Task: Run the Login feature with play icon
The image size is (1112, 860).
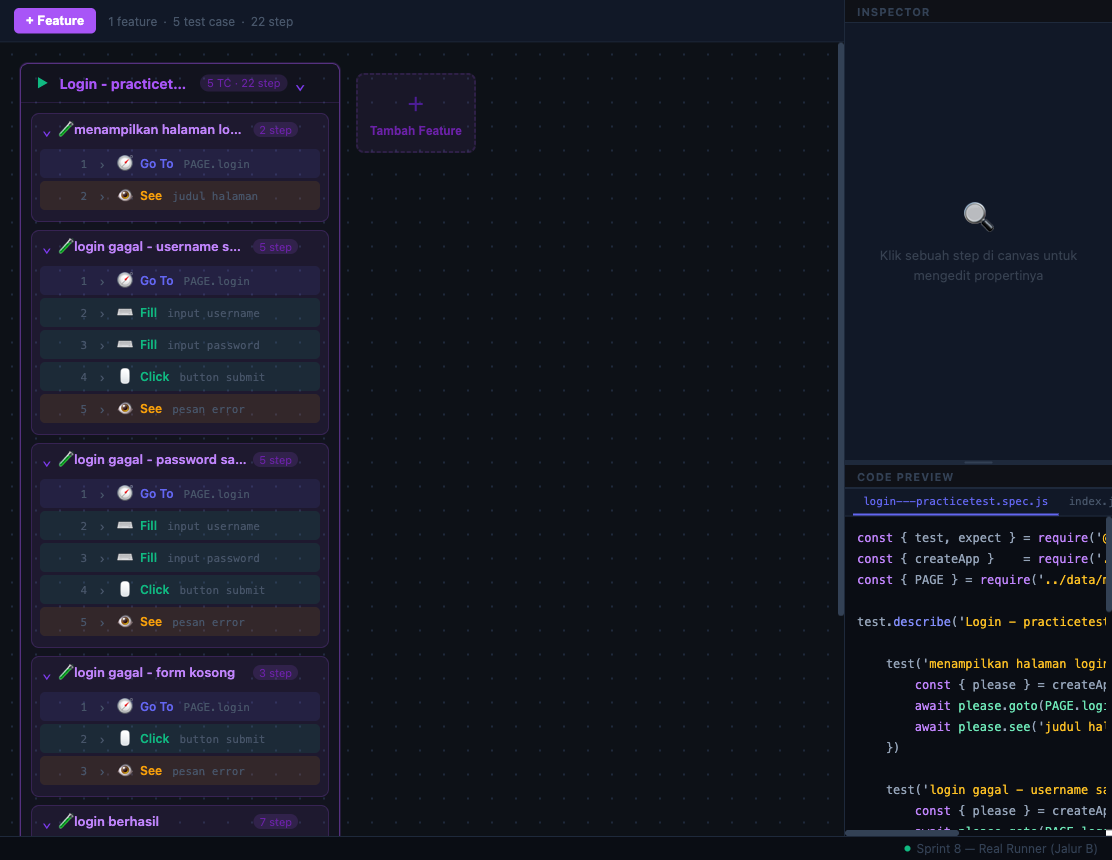Action: pyautogui.click(x=42, y=84)
